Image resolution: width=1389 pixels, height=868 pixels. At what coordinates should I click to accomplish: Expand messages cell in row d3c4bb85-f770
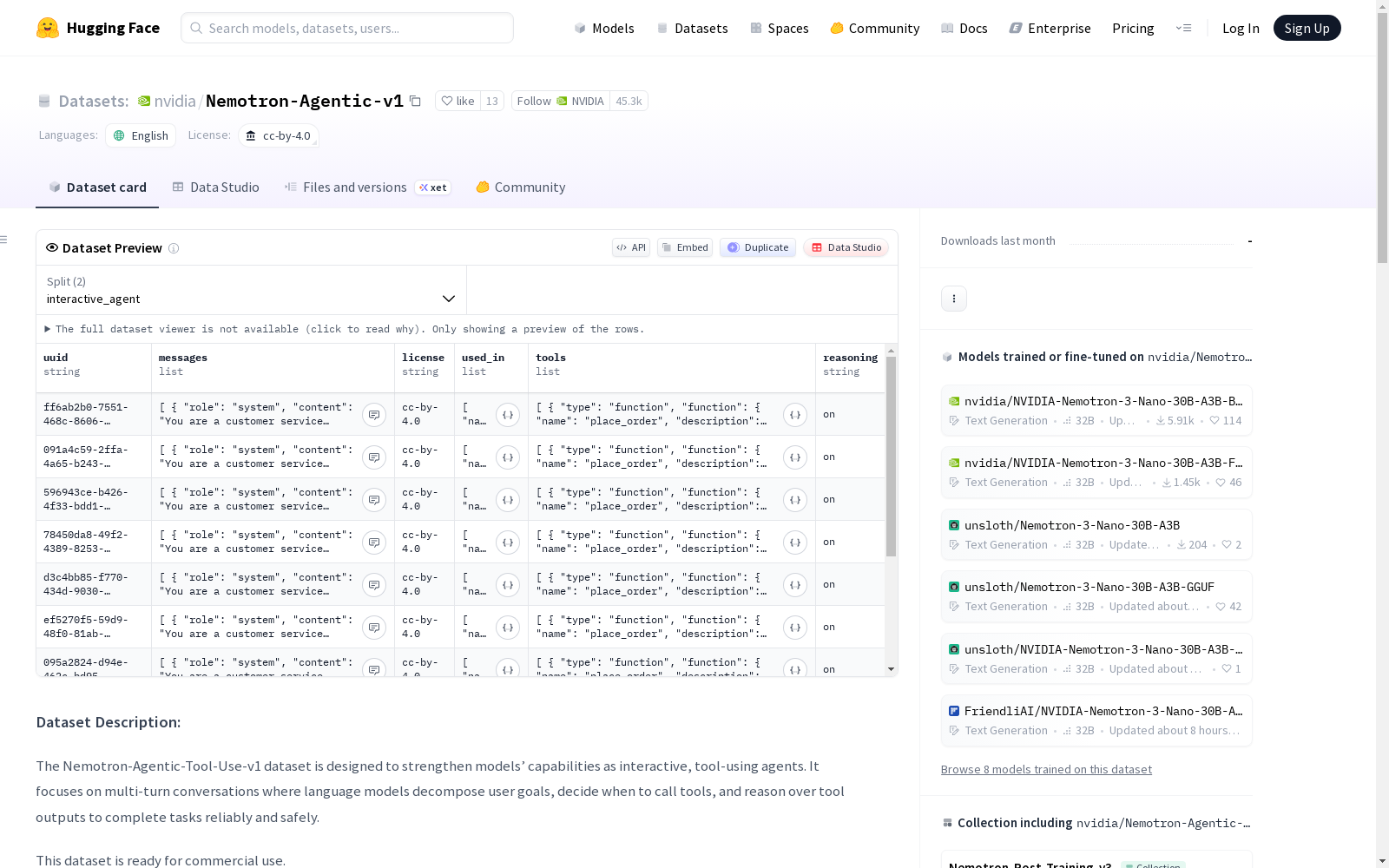374,585
